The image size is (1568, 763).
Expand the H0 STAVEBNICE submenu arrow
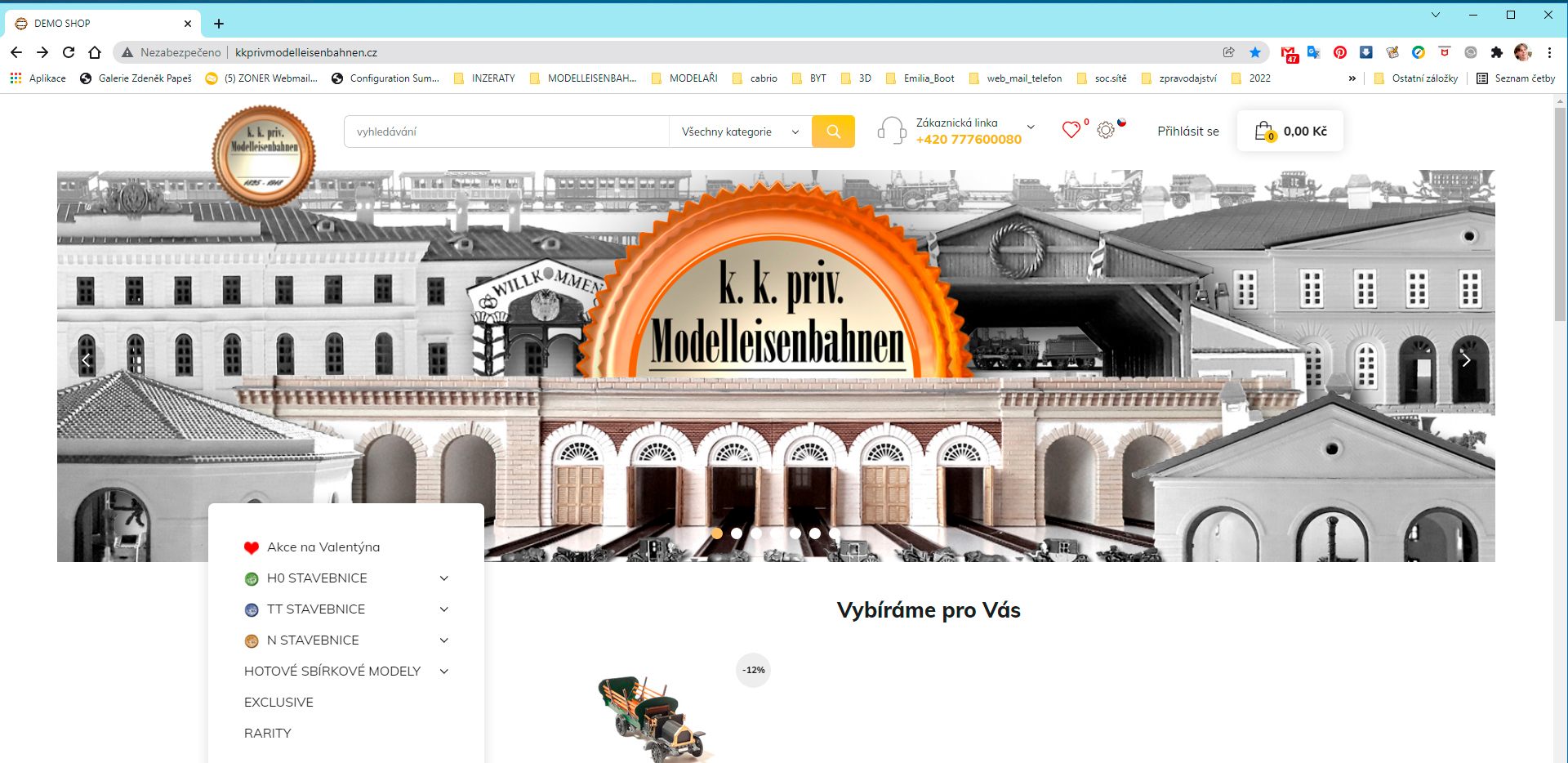pyautogui.click(x=444, y=578)
